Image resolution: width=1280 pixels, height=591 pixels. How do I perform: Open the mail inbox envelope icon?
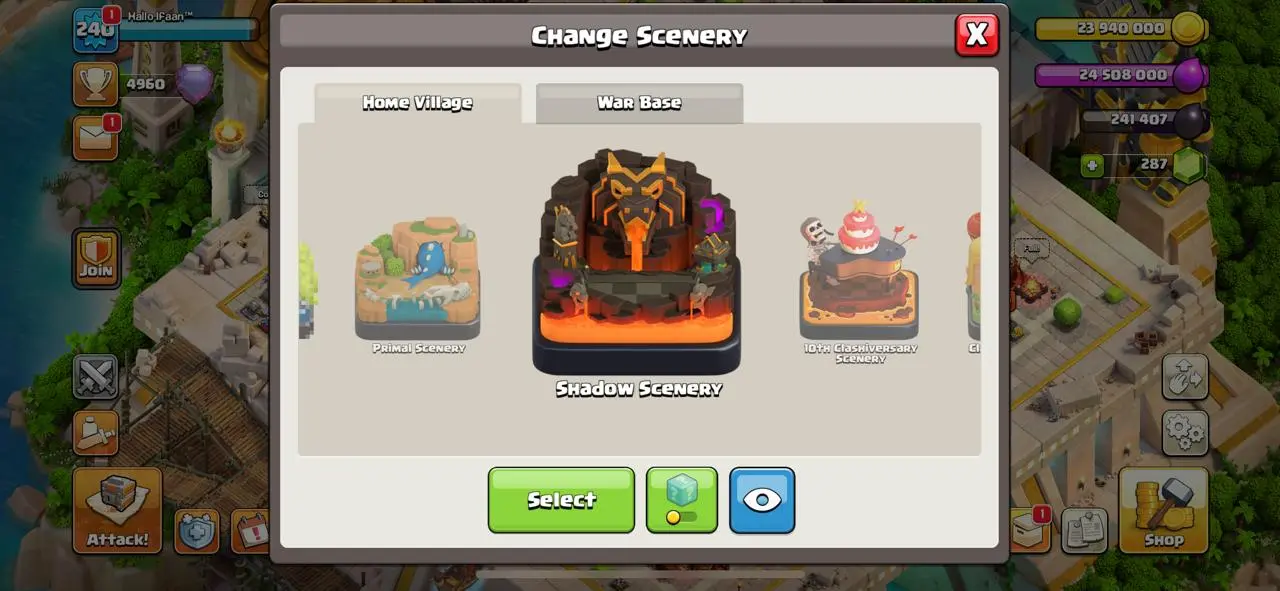click(96, 138)
